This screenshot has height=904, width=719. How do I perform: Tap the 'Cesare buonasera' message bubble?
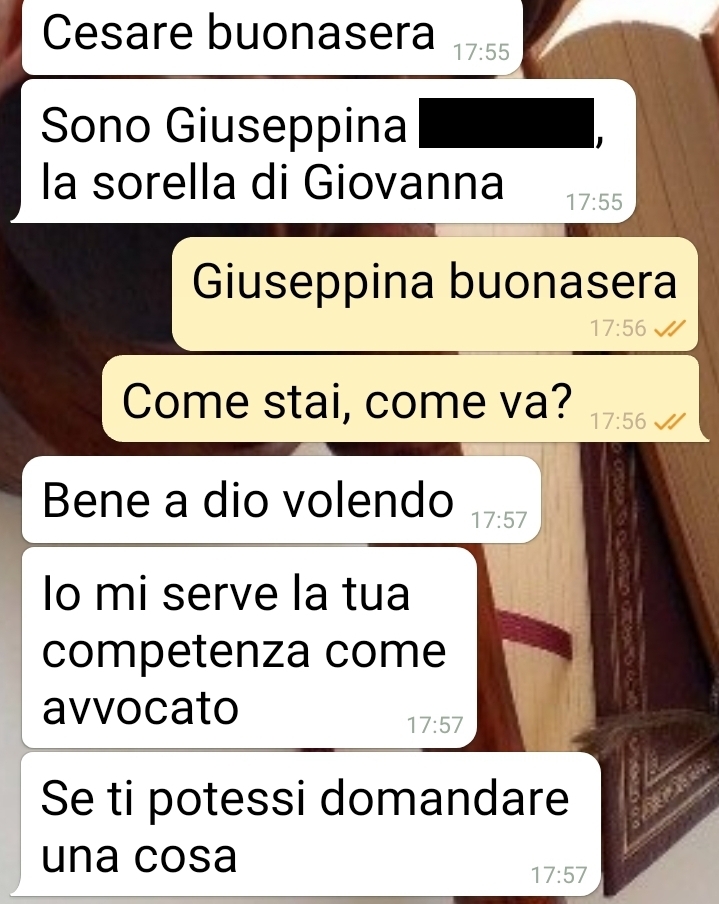(272, 36)
